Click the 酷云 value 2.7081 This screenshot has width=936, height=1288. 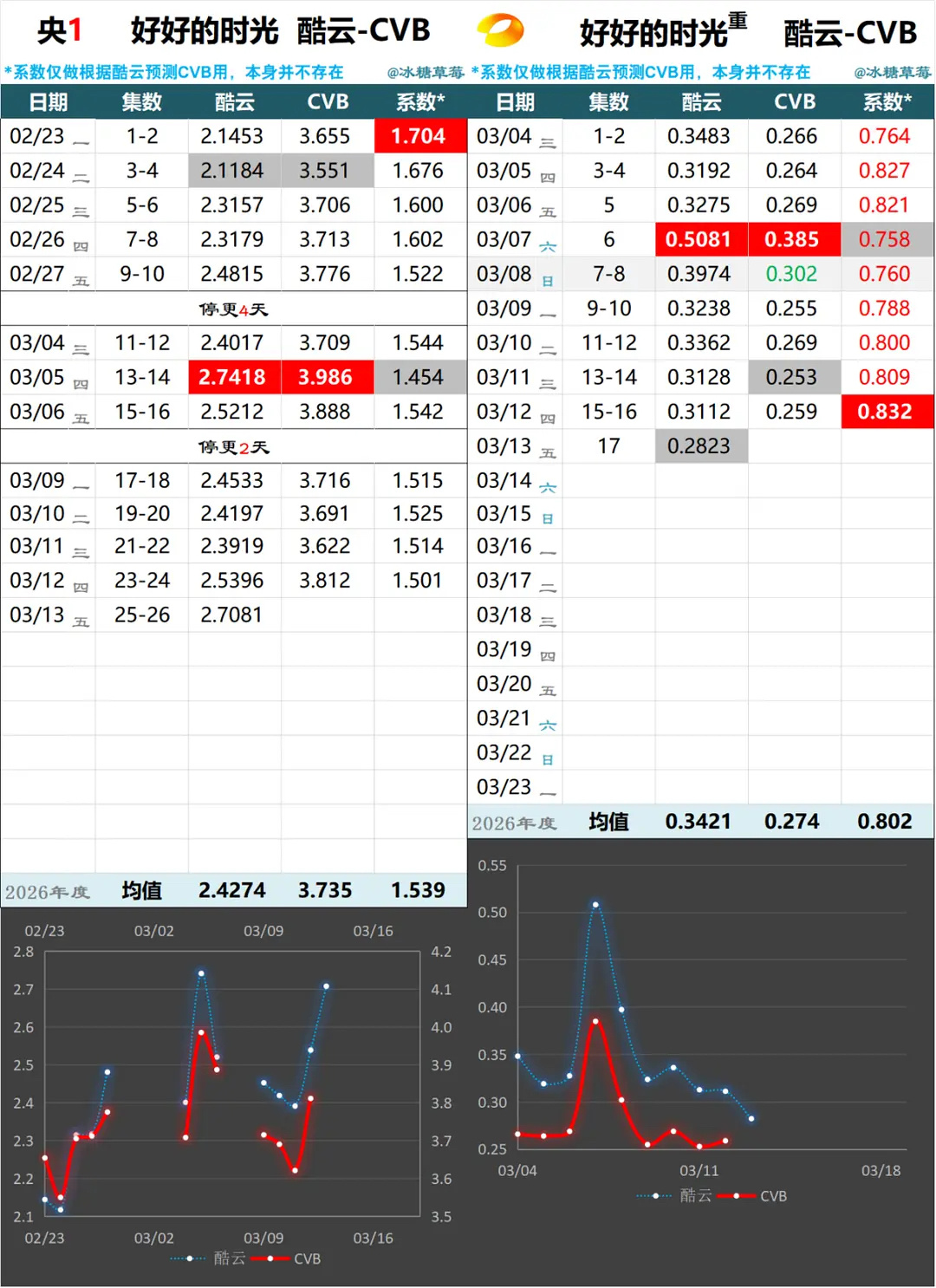(x=231, y=615)
